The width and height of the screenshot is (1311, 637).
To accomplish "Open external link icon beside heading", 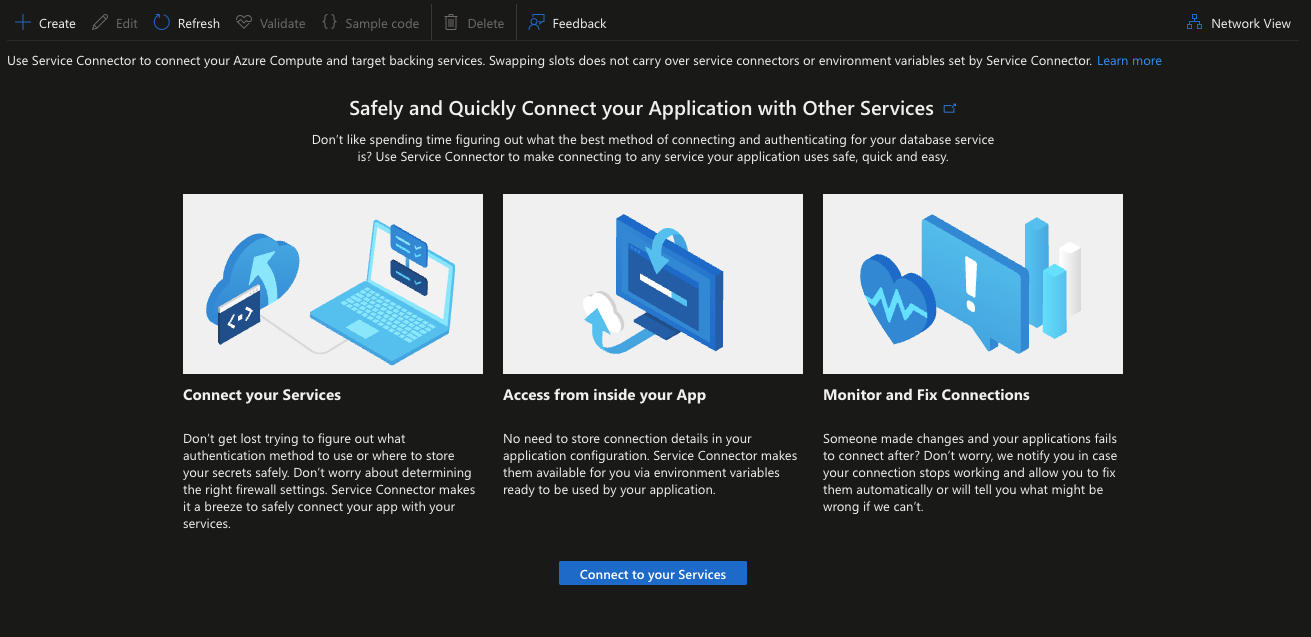I will (950, 109).
